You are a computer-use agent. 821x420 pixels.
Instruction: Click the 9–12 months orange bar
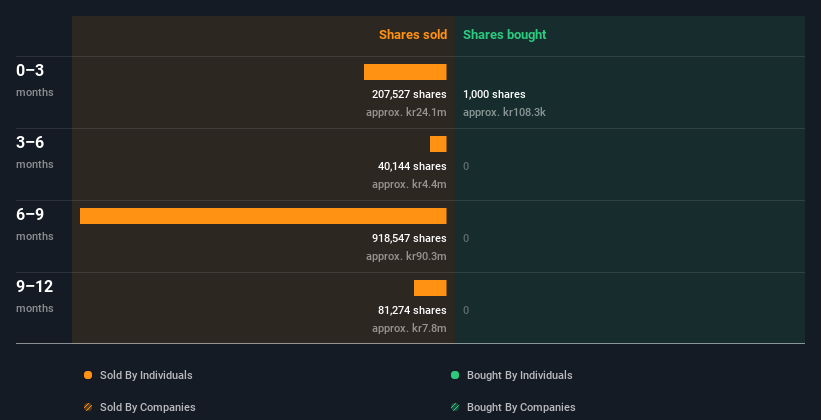(x=430, y=288)
